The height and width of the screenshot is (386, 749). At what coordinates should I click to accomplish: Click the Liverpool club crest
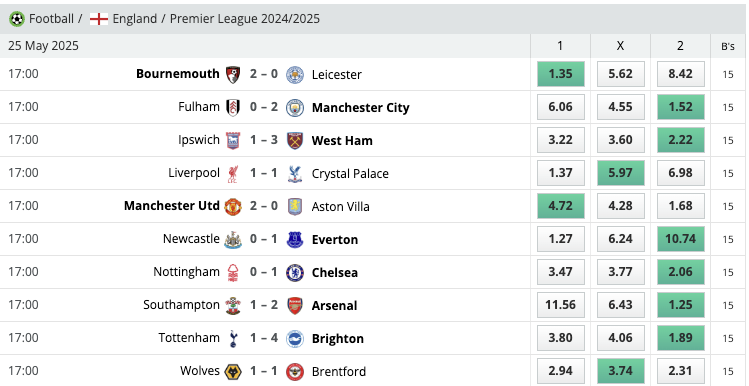pos(233,174)
